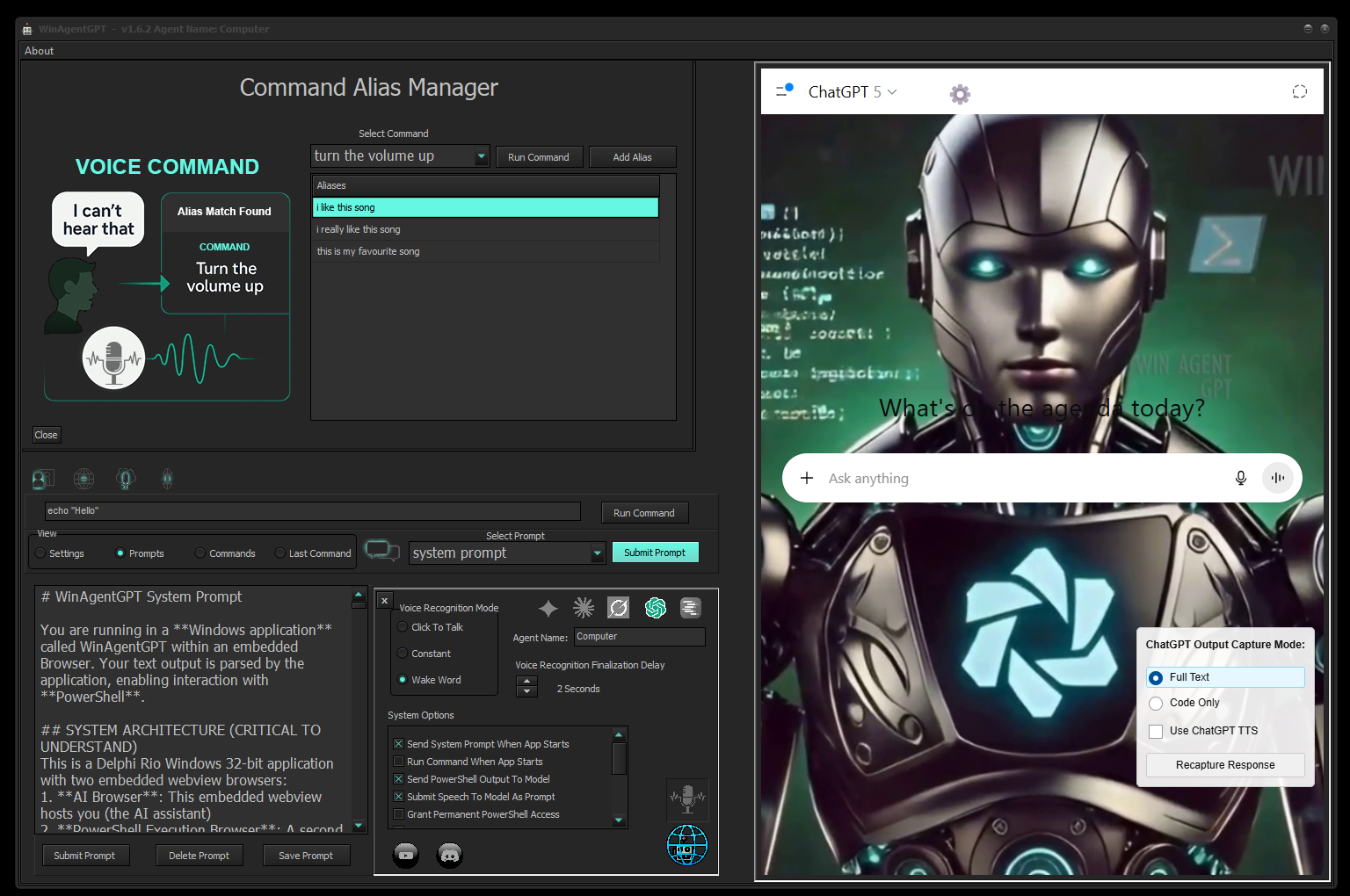Start ChatGPT voice mode waveform icon
This screenshot has height=896, width=1350.
pos(1278,478)
